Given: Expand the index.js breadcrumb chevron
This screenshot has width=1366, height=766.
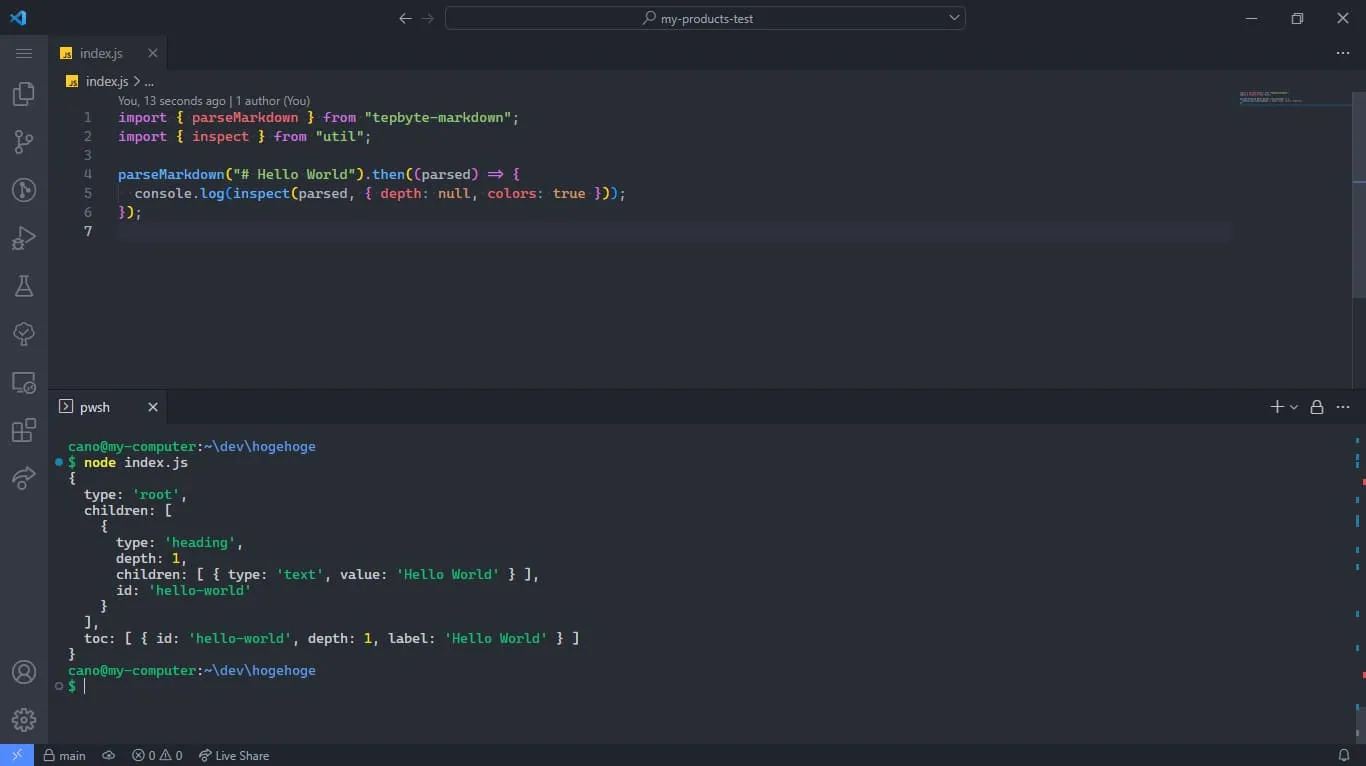Looking at the screenshot, I should (136, 82).
